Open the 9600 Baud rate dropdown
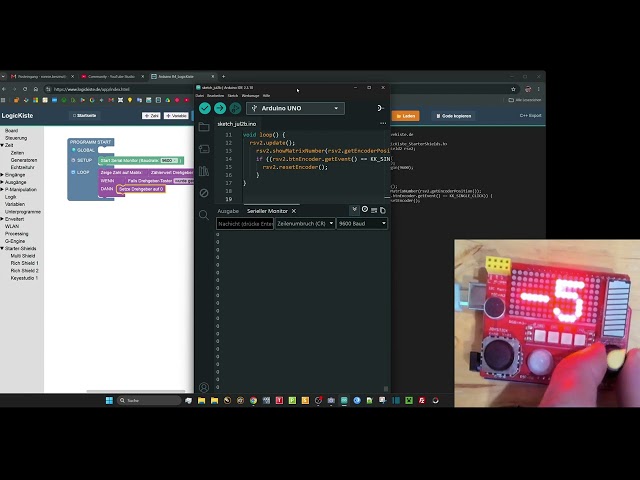Image resolution: width=640 pixels, height=480 pixels. pos(362,224)
